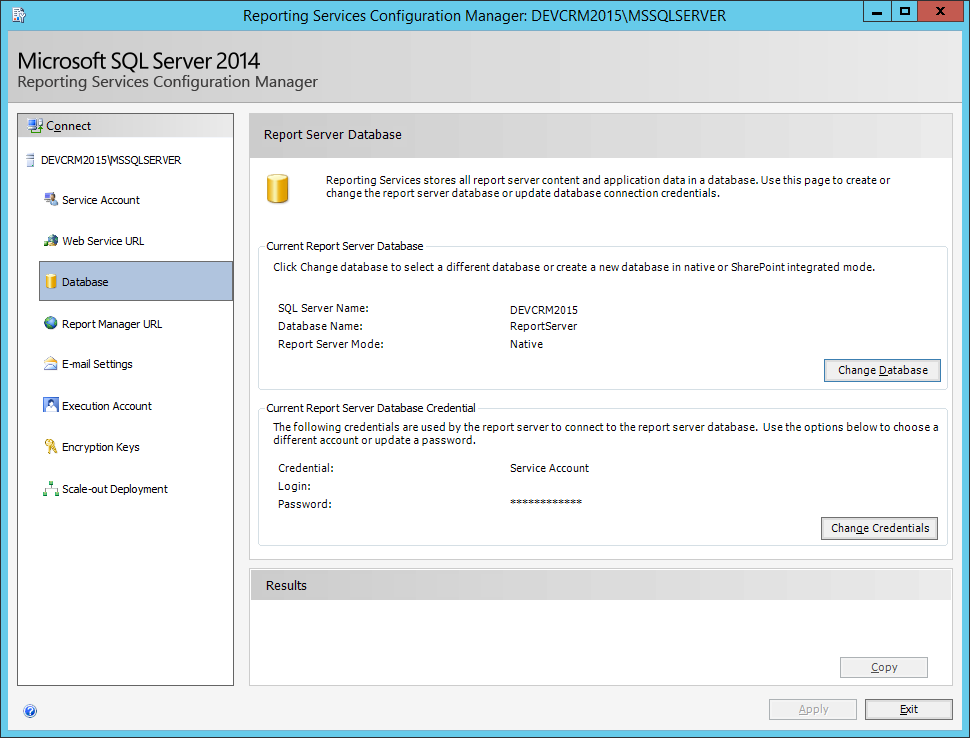Viewport: 970px width, 738px height.
Task: Close the Configuration Manager window
Action: click(x=940, y=12)
